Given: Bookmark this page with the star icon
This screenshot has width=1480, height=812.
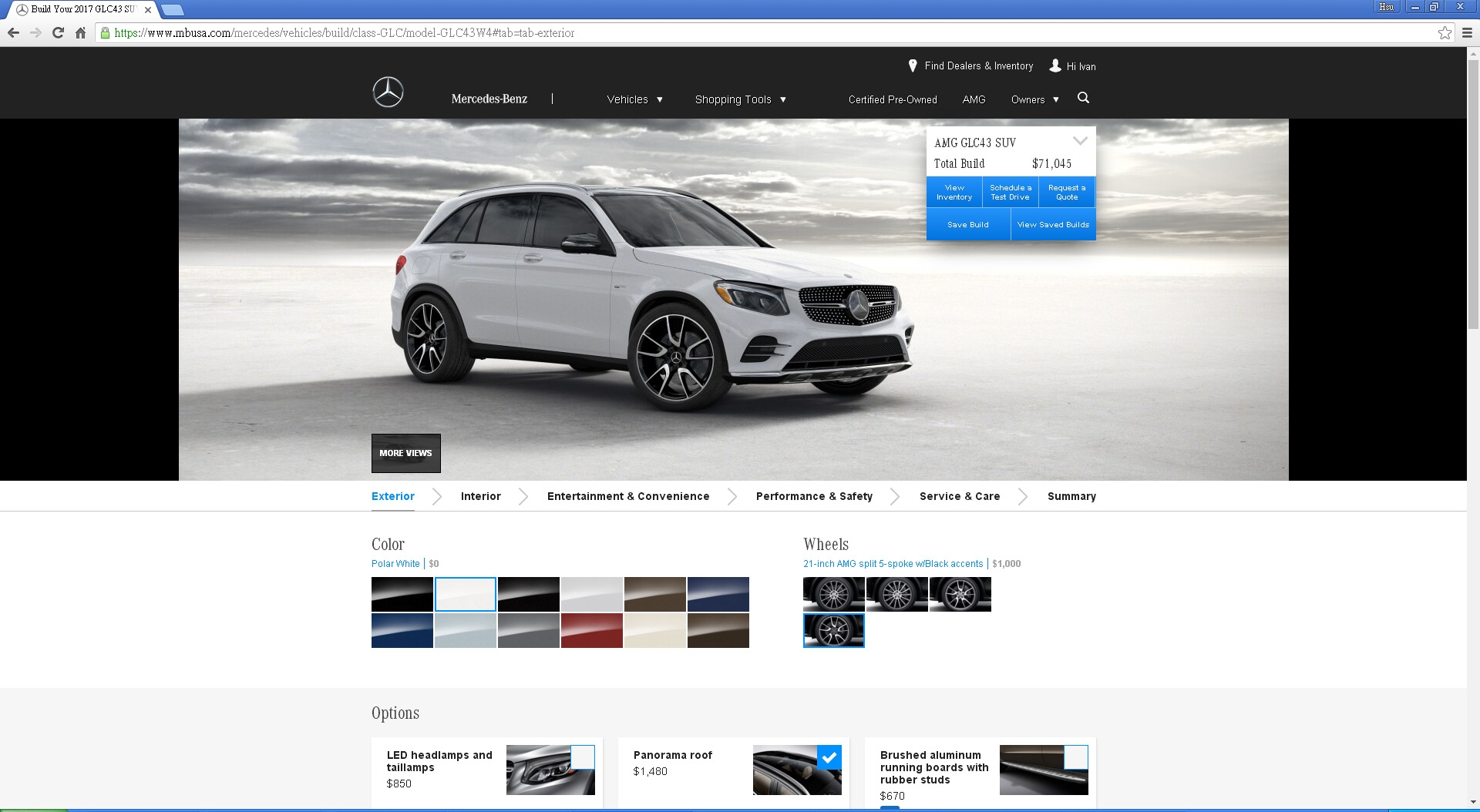Looking at the screenshot, I should tap(1445, 32).
